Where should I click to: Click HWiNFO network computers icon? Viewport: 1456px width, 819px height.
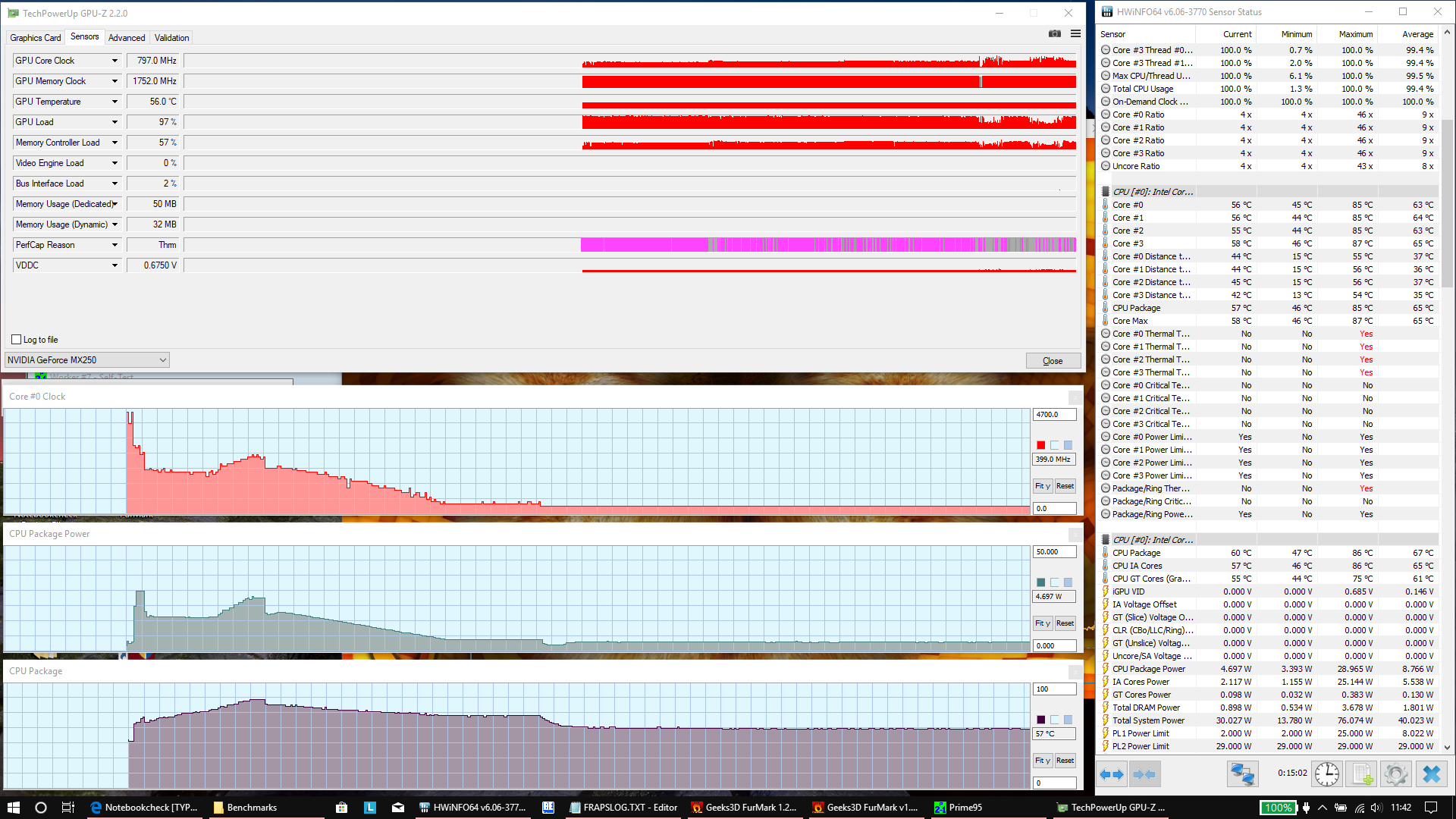(x=1242, y=774)
